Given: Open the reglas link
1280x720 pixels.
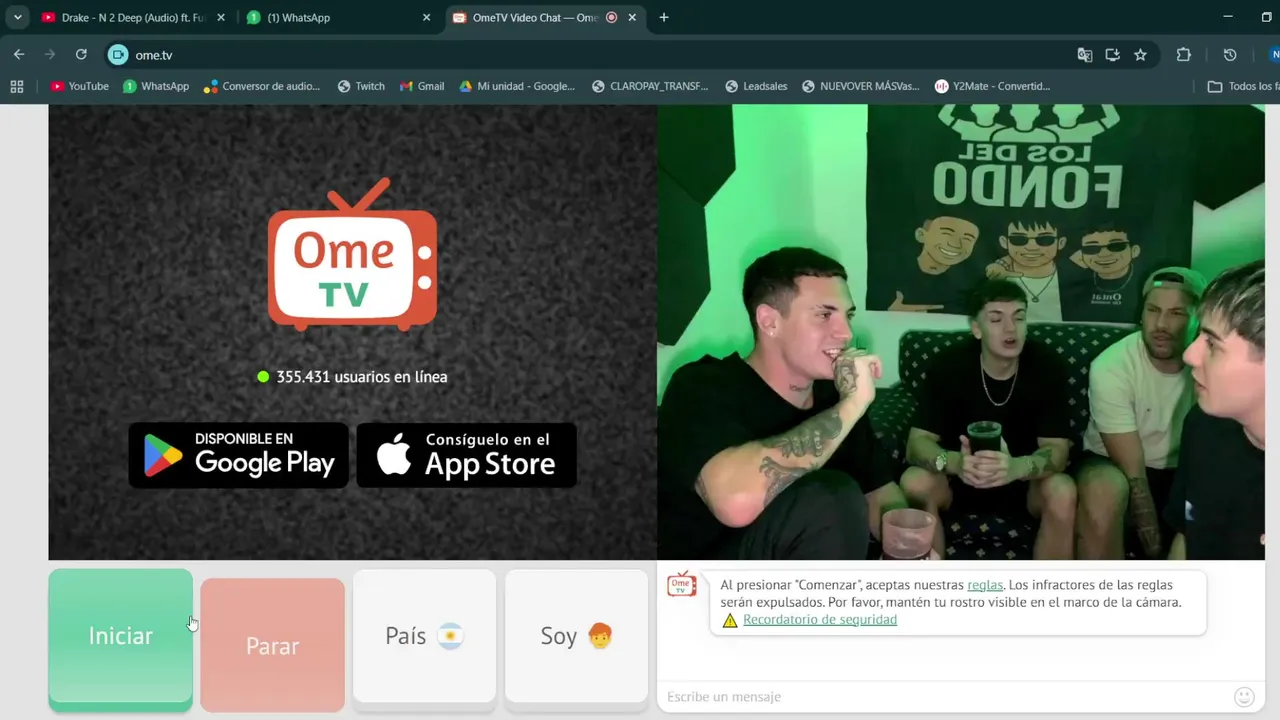Looking at the screenshot, I should click(985, 585).
